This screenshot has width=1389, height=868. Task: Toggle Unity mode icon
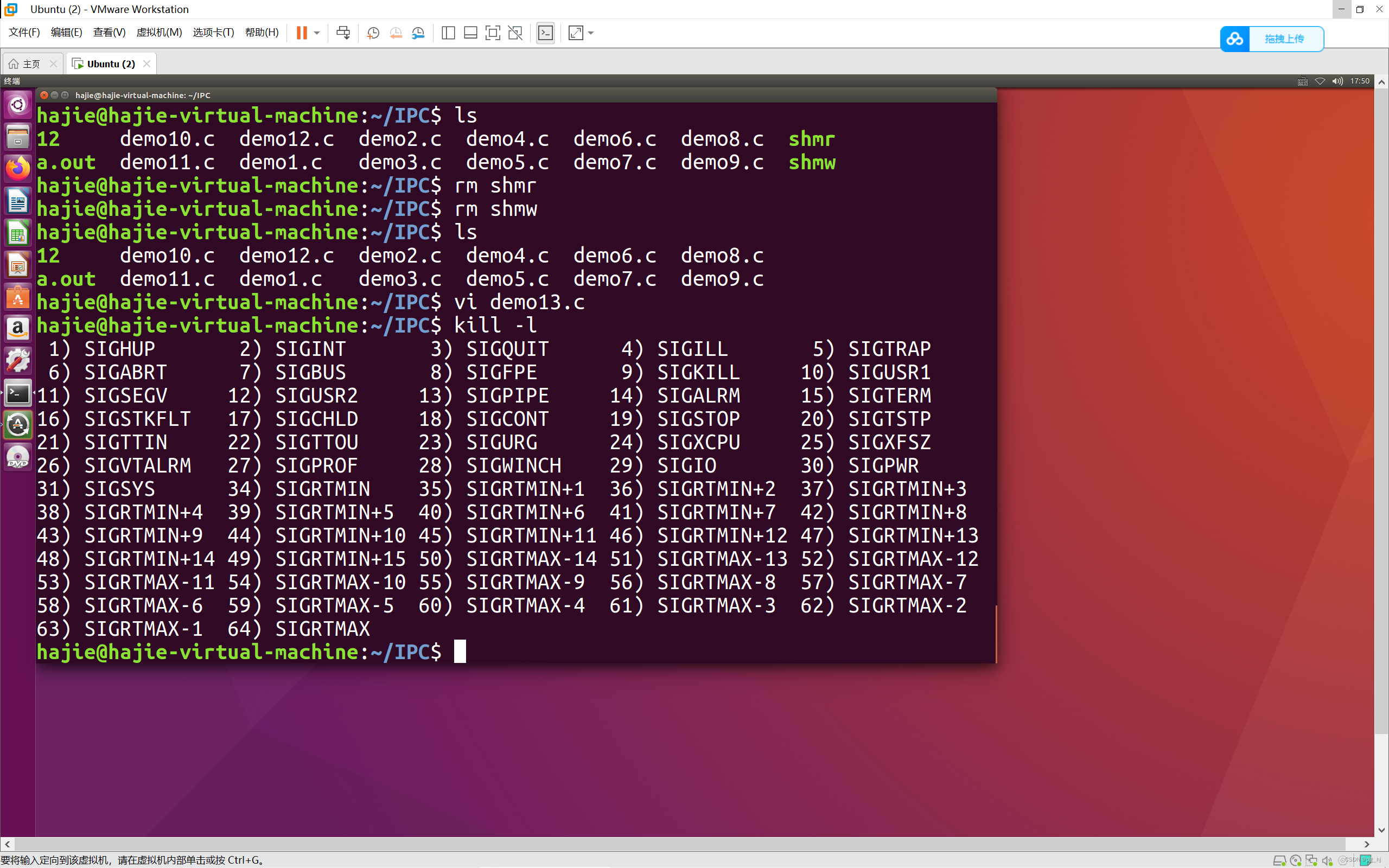click(x=515, y=33)
